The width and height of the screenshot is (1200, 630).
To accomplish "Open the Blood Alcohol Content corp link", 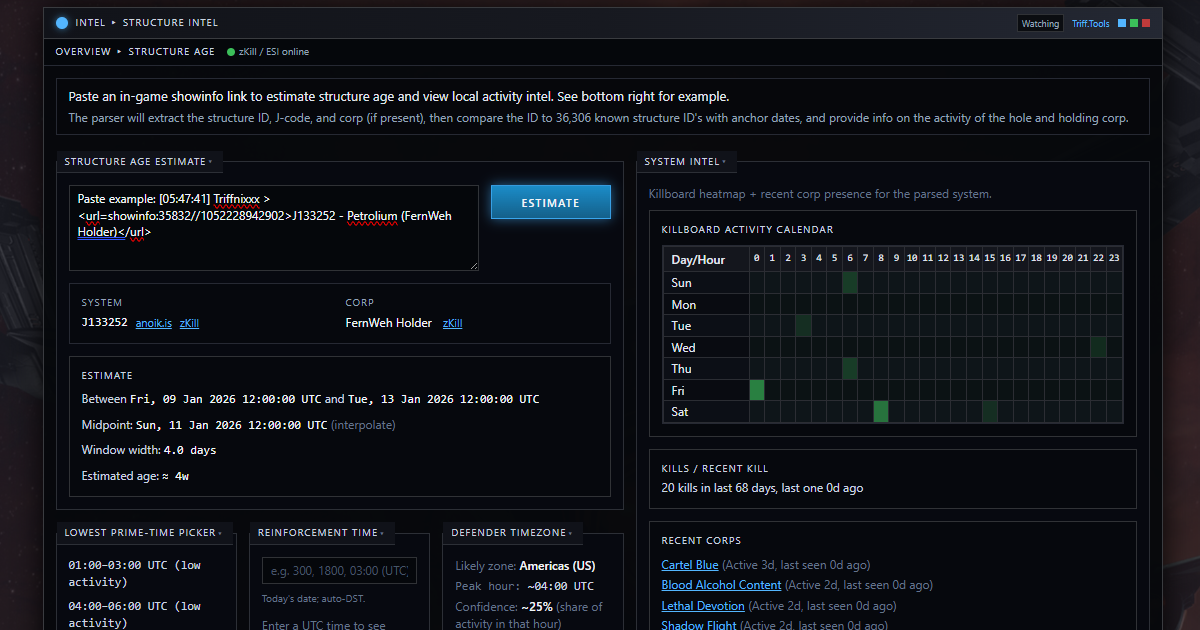I will (721, 585).
